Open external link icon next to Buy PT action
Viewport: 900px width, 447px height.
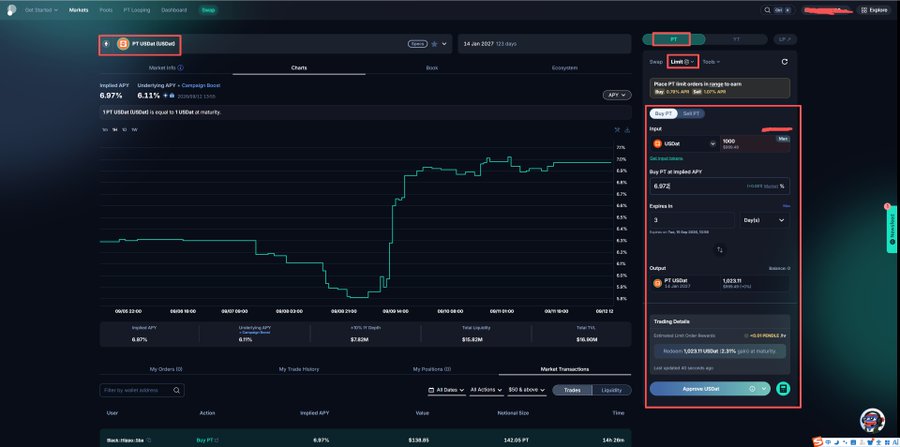pos(217,440)
